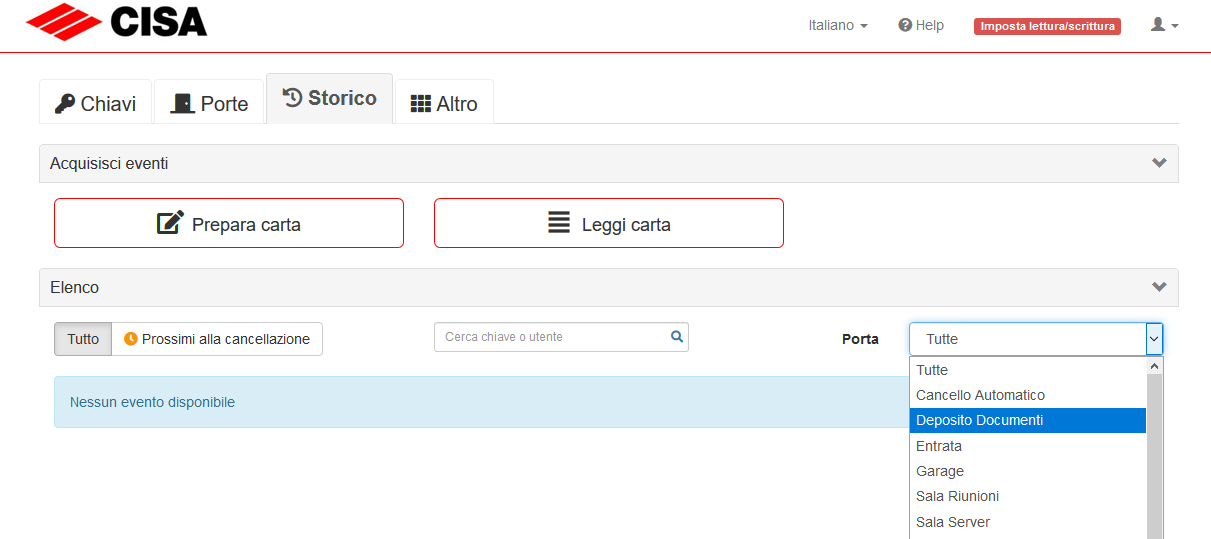Open the user account menu icon

1164,25
